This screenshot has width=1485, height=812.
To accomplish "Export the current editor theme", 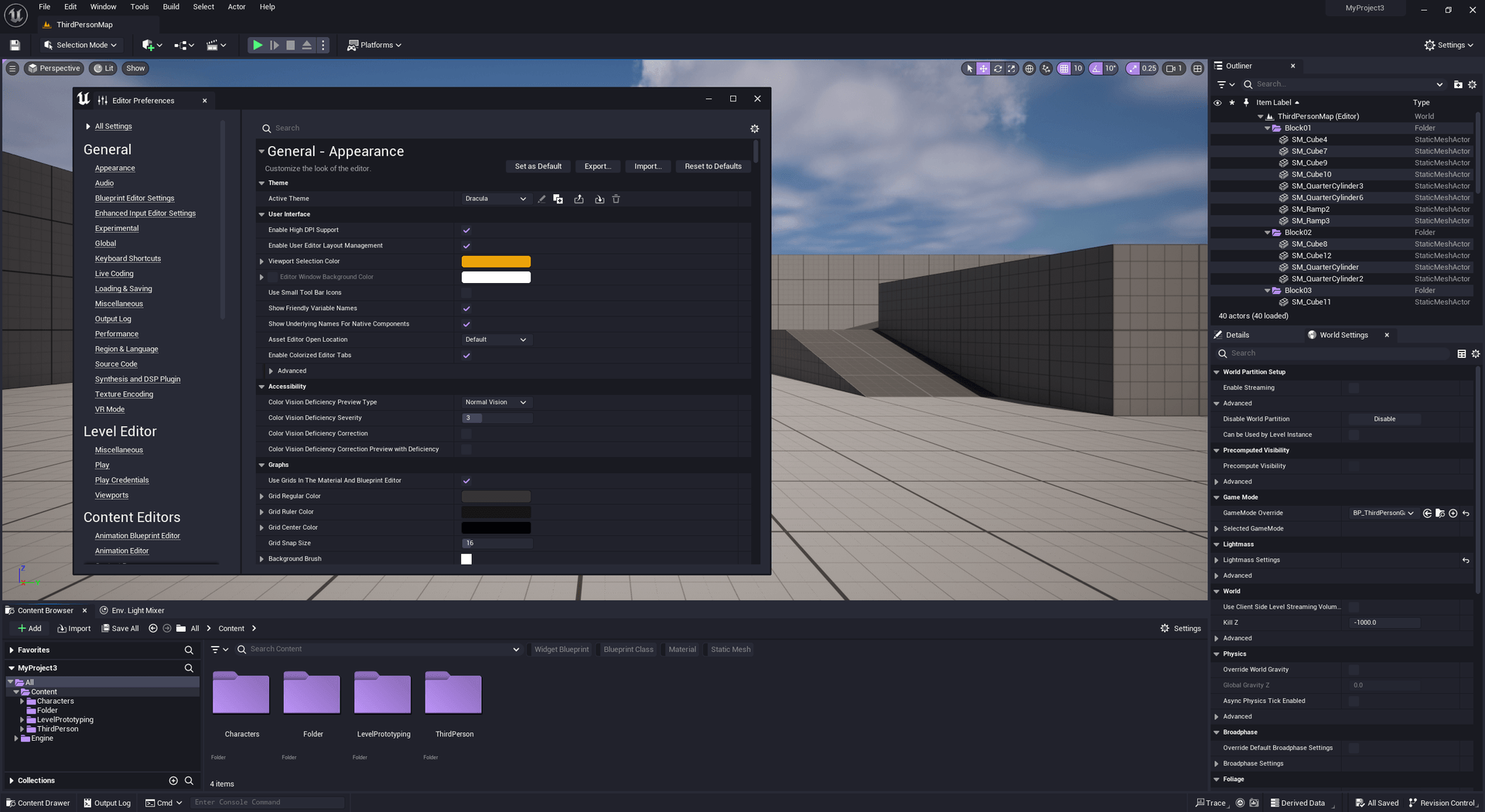I will (579, 199).
